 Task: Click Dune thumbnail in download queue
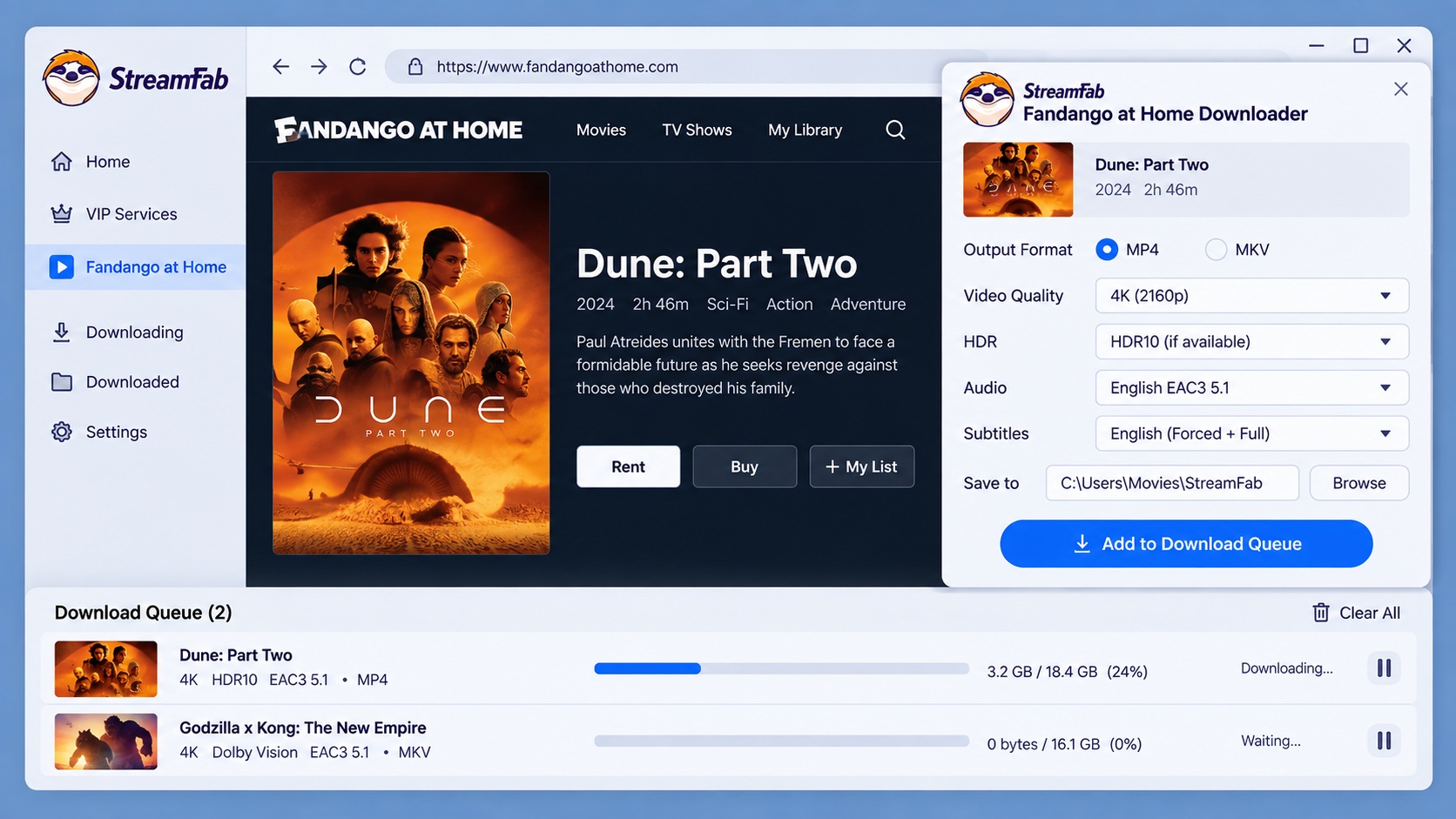pos(105,669)
